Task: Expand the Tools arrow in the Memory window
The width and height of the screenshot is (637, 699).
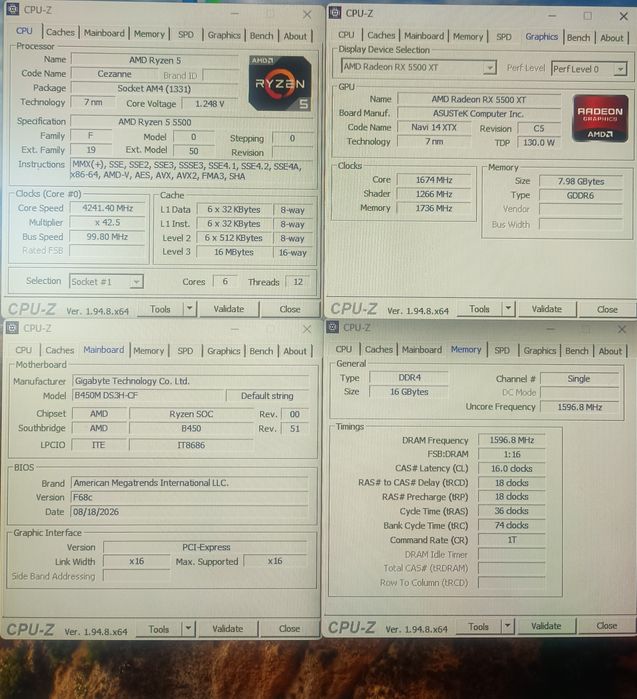Action: [507, 626]
